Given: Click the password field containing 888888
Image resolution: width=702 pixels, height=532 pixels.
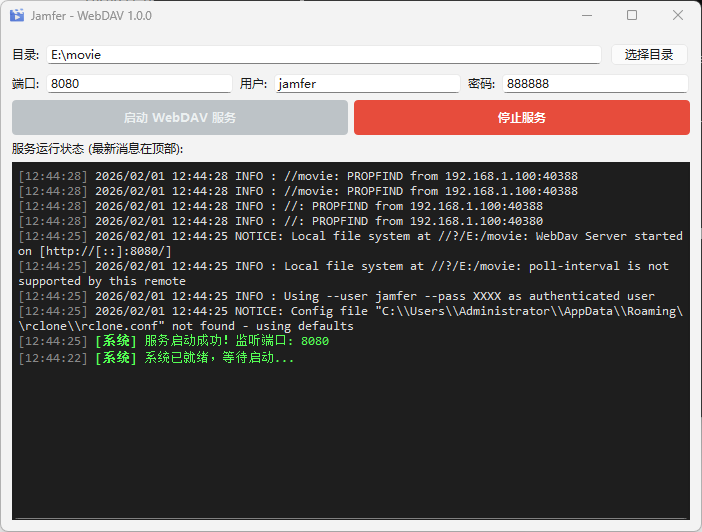Looking at the screenshot, I should coord(594,84).
